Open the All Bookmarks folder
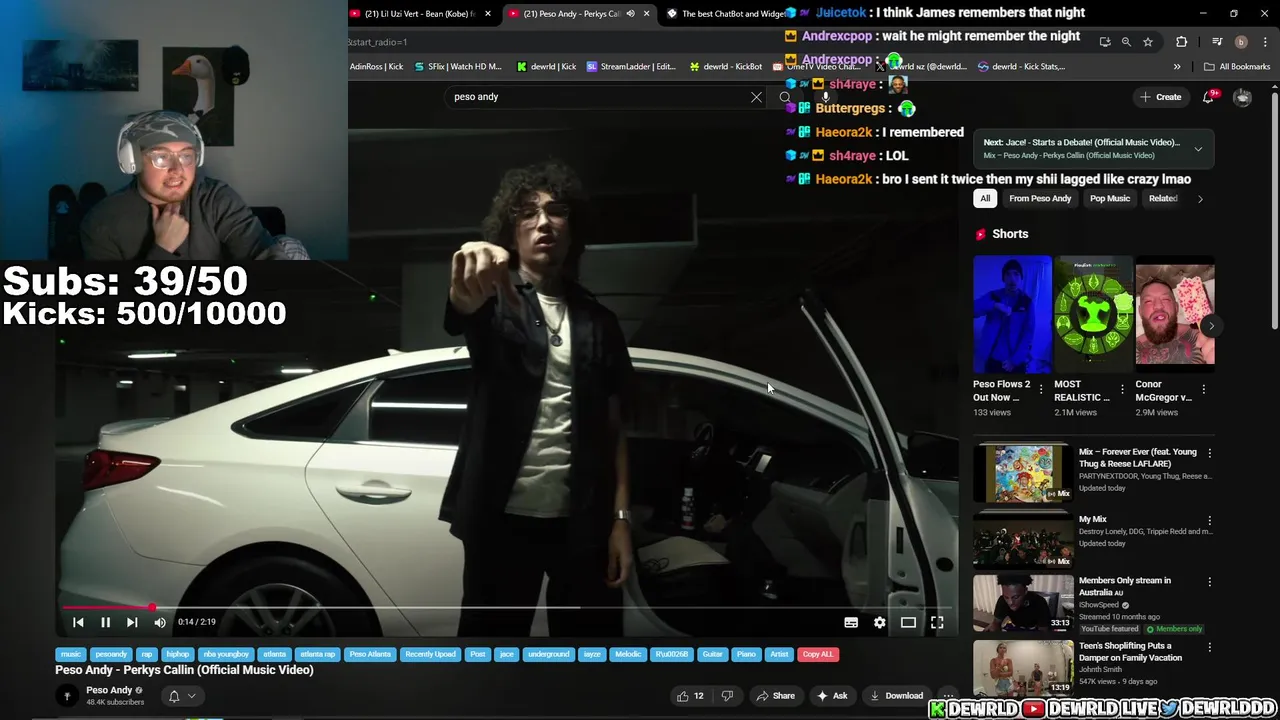1280x720 pixels. (1237, 67)
